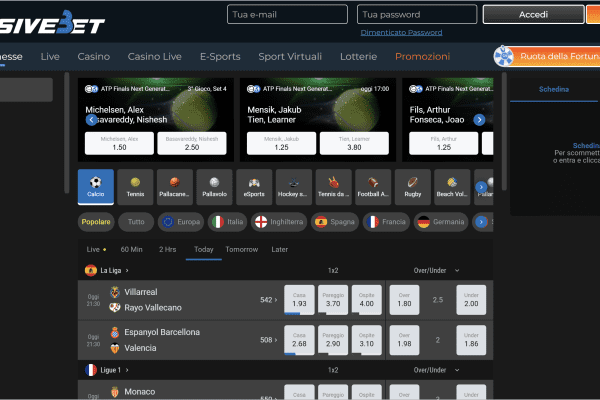600x400 pixels.
Task: Click the La Liga Spain flag icon
Action: [91, 271]
